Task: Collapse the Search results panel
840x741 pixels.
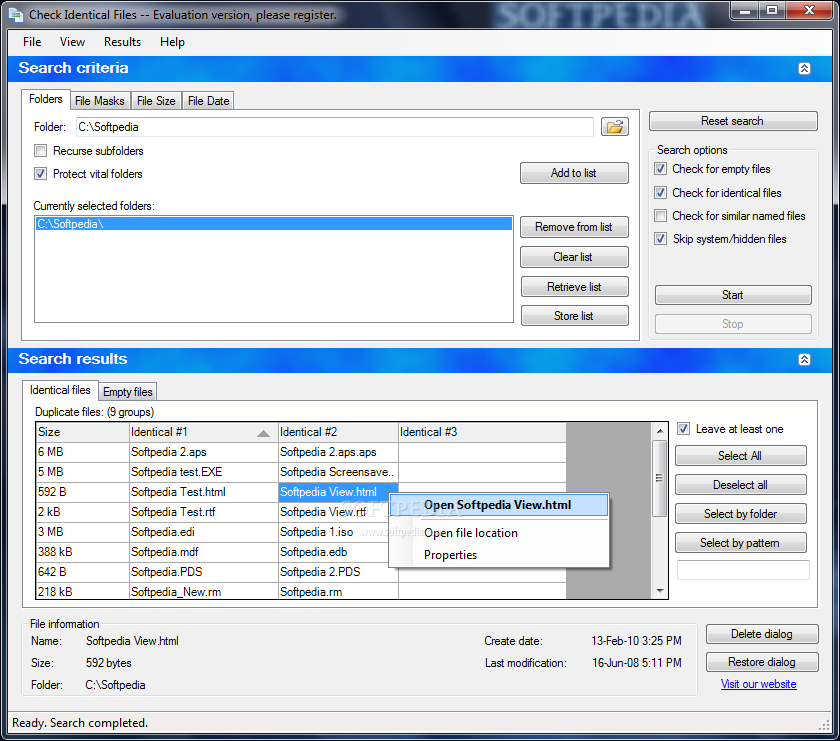Action: [x=804, y=359]
